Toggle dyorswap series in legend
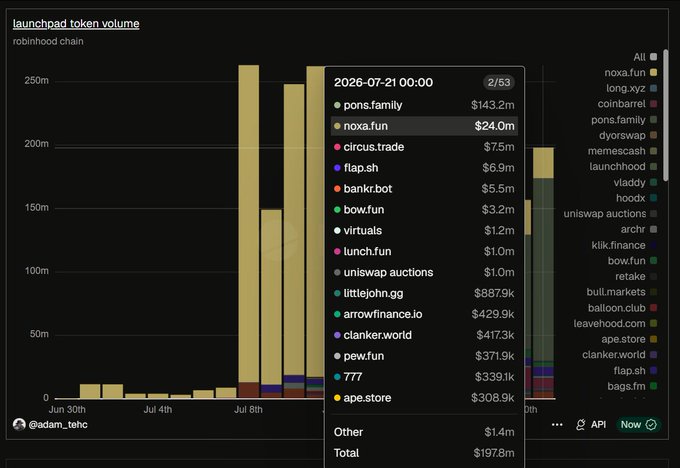This screenshot has width=680, height=468. pos(628,135)
